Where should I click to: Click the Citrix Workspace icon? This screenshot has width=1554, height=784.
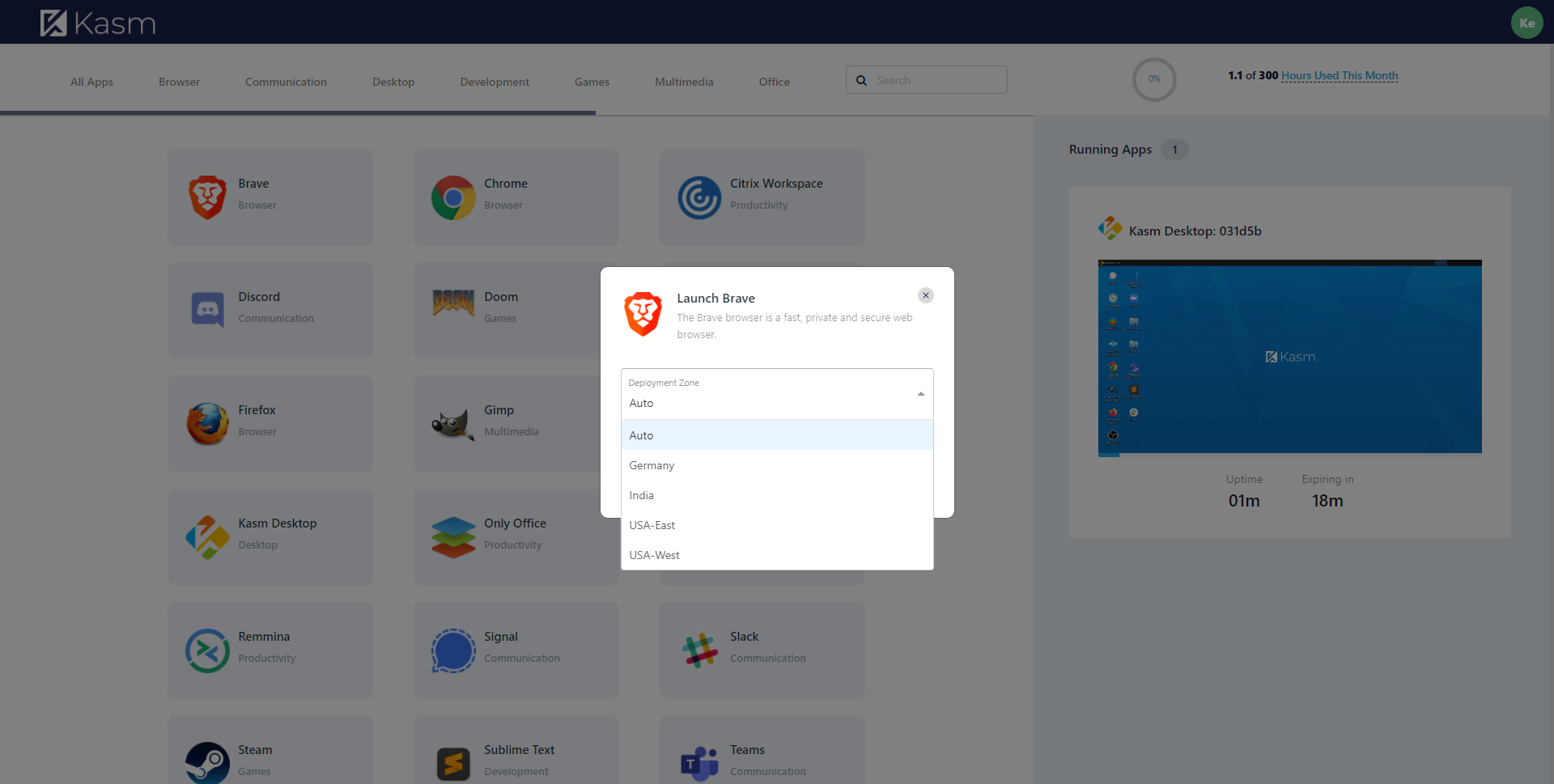click(x=699, y=197)
